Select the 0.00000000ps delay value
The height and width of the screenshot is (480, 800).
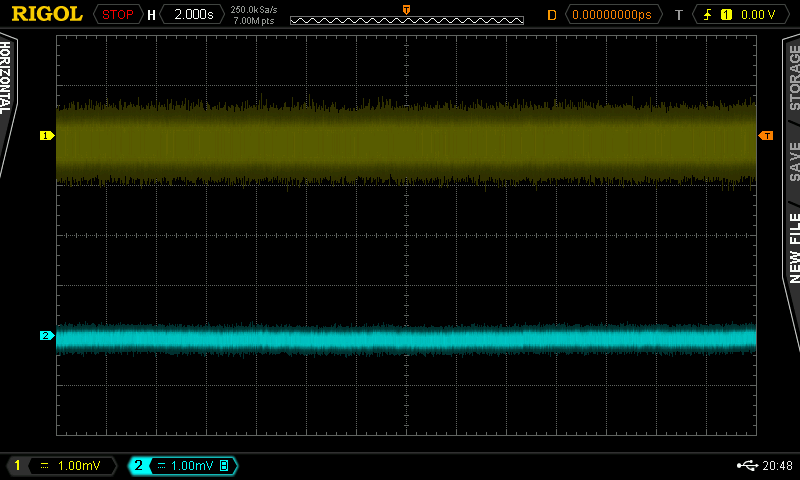[614, 15]
